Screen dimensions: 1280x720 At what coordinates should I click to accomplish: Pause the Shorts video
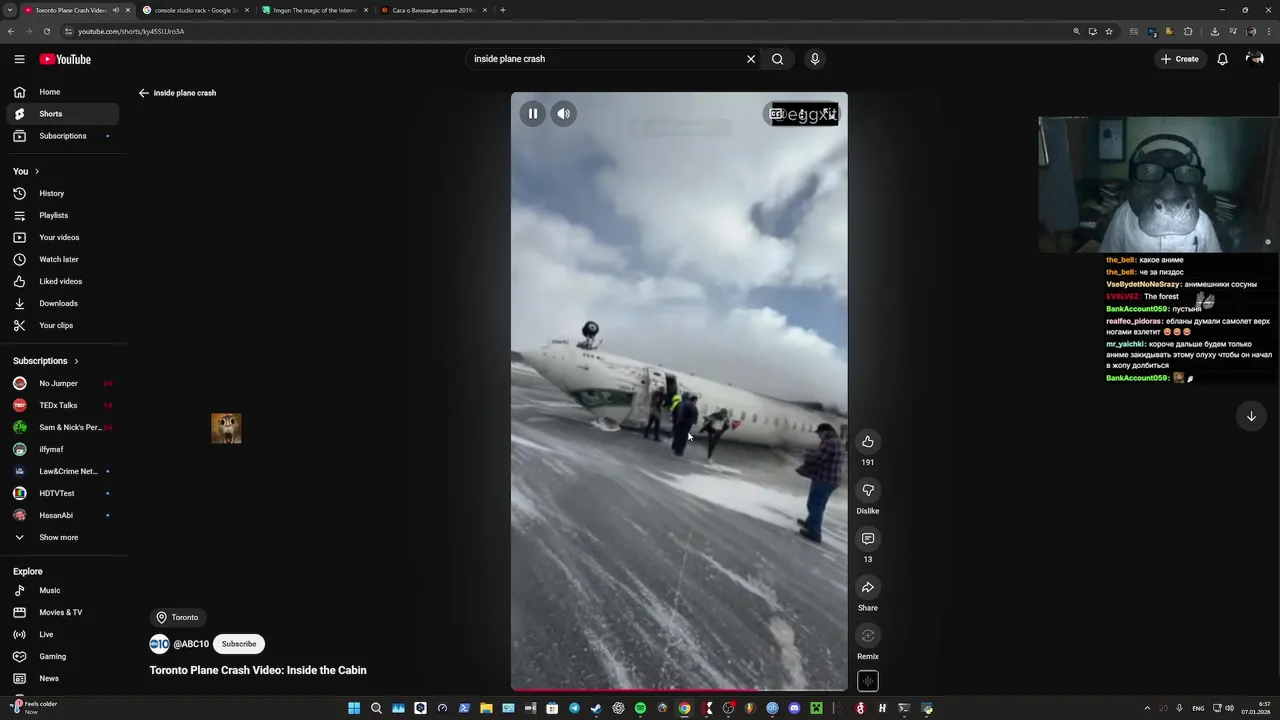(533, 114)
